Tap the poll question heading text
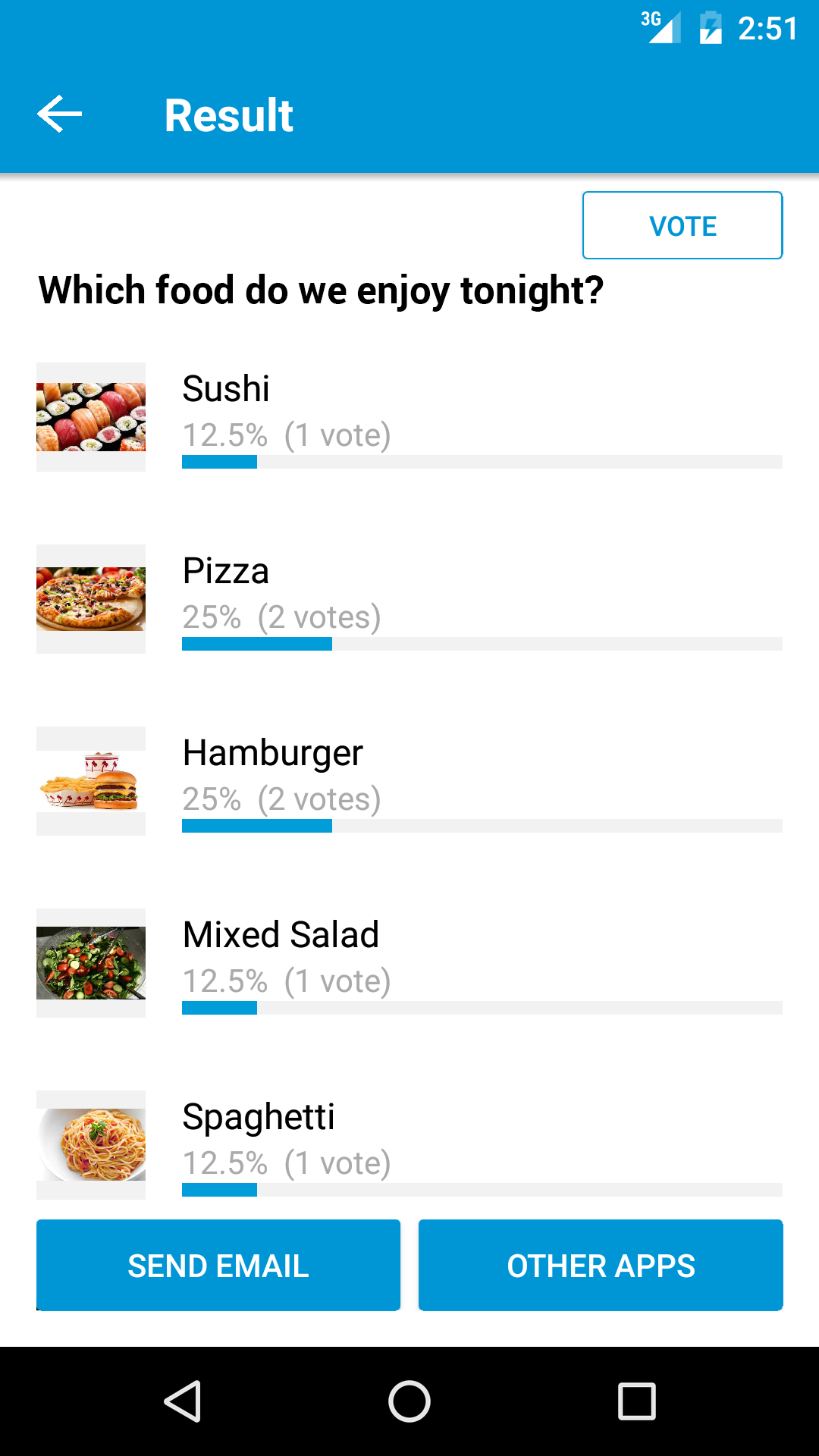The height and width of the screenshot is (1456, 819). 321,290
